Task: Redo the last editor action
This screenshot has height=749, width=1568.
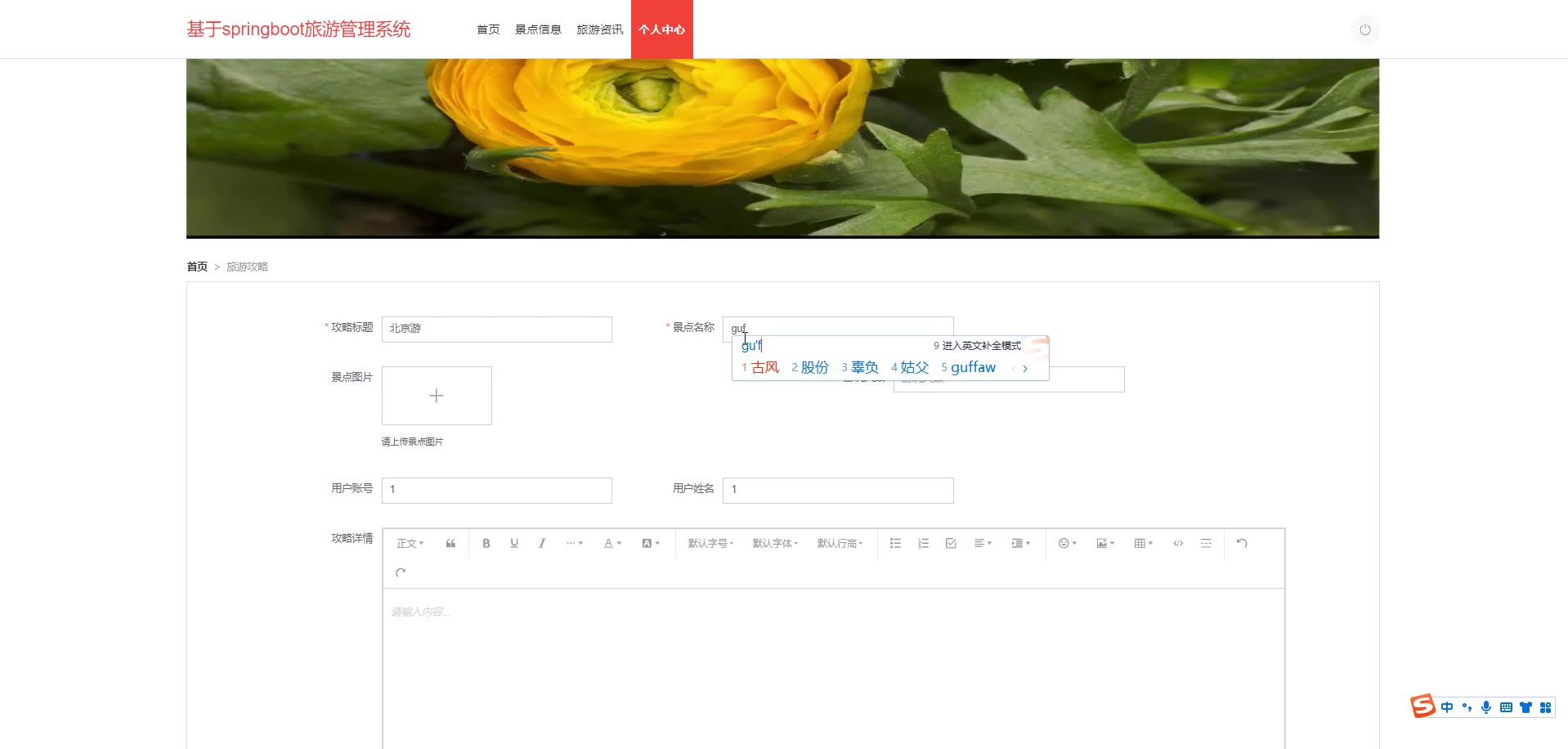Action: click(401, 573)
